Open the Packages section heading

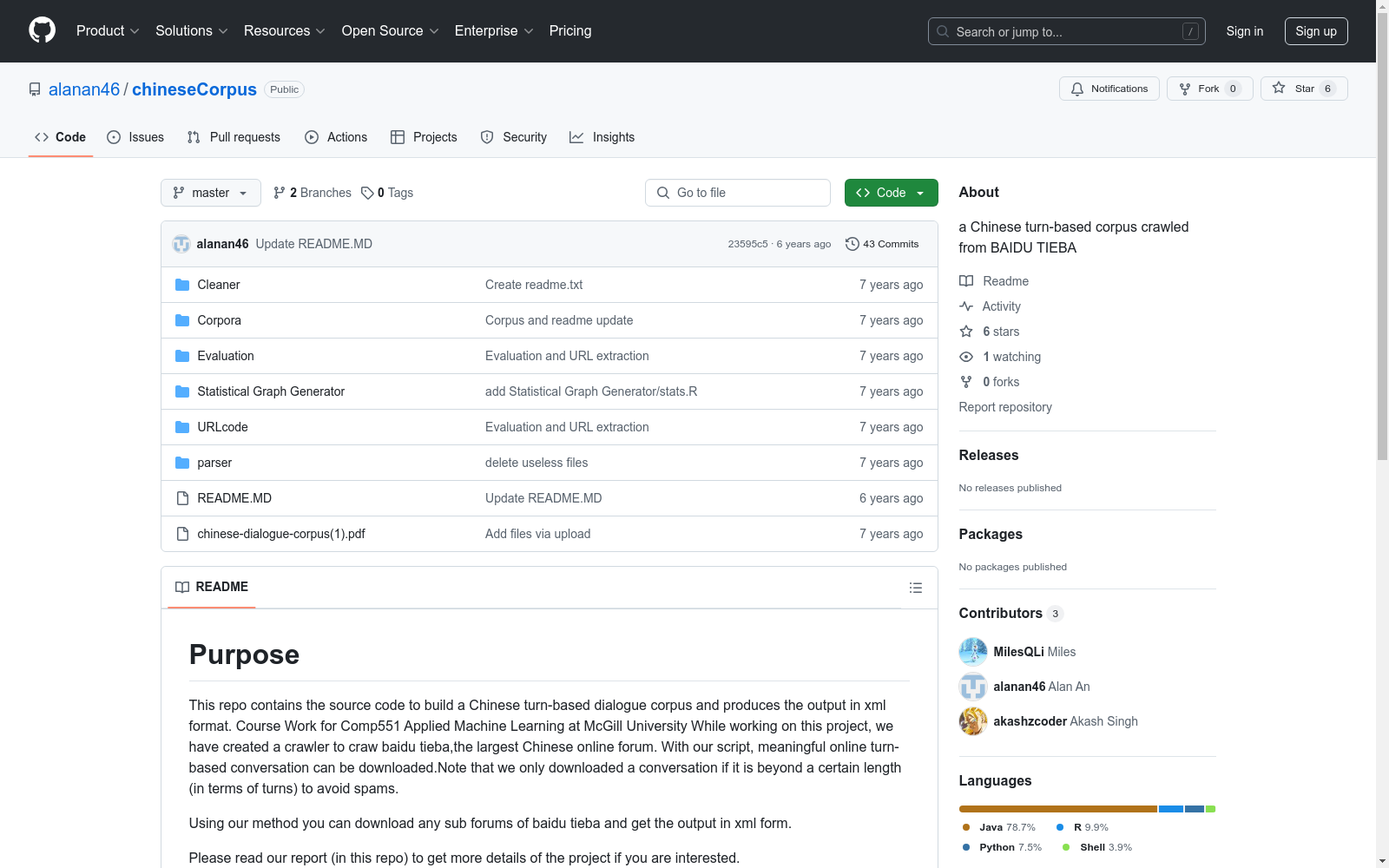point(991,534)
